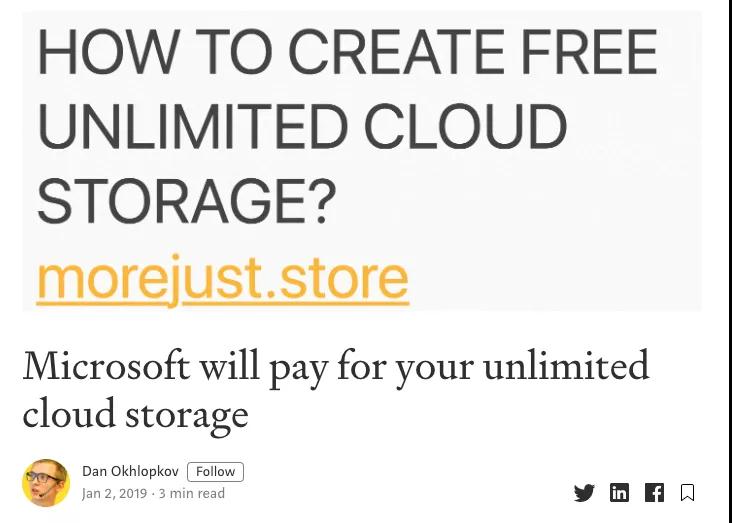Viewport: 732px width, 523px height.
Task: Bookmark this article
Action: (x=688, y=492)
